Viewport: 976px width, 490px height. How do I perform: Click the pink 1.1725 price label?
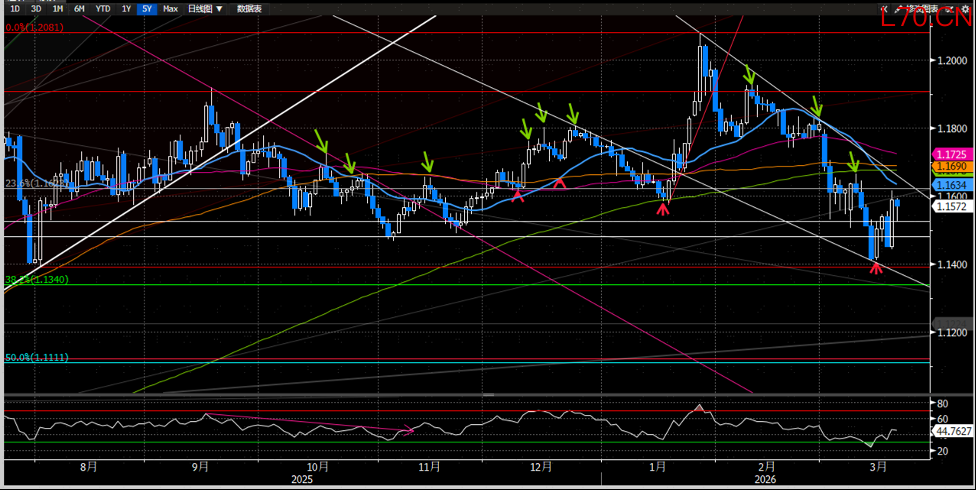(x=948, y=153)
